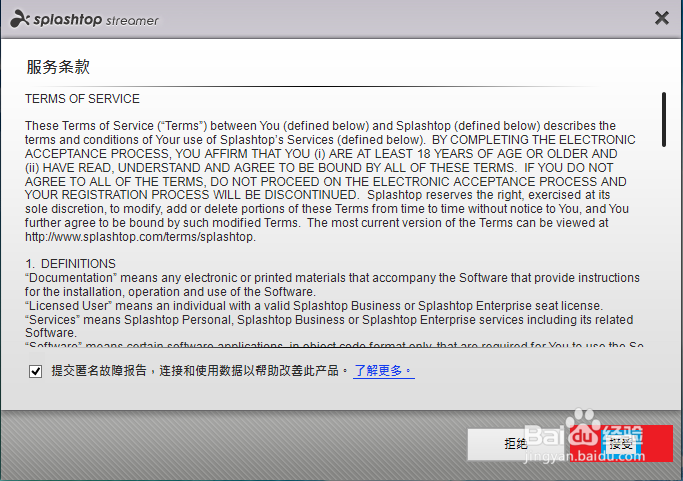Screen dimensions: 683x481
Task: Open the 了解更多 link
Action: (383, 371)
